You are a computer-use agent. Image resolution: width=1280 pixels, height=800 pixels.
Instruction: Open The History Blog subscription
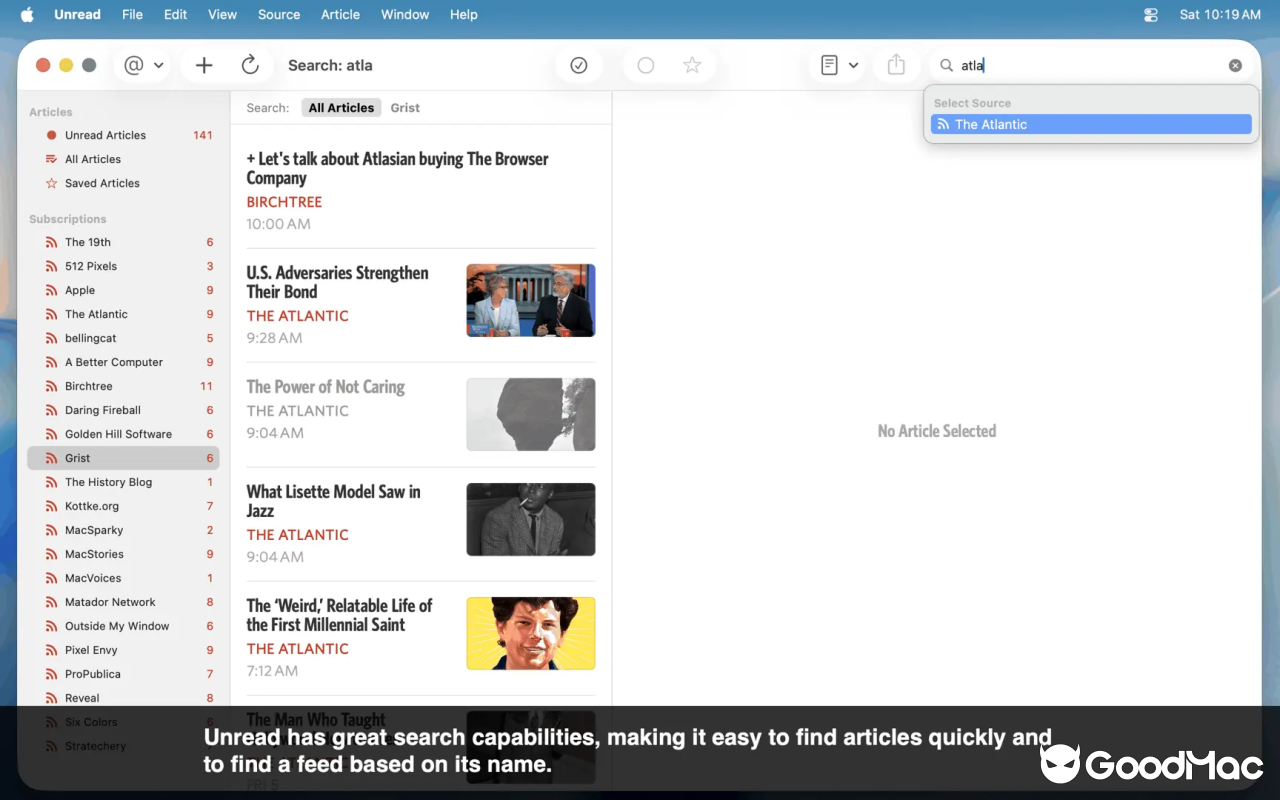[x=123, y=482]
